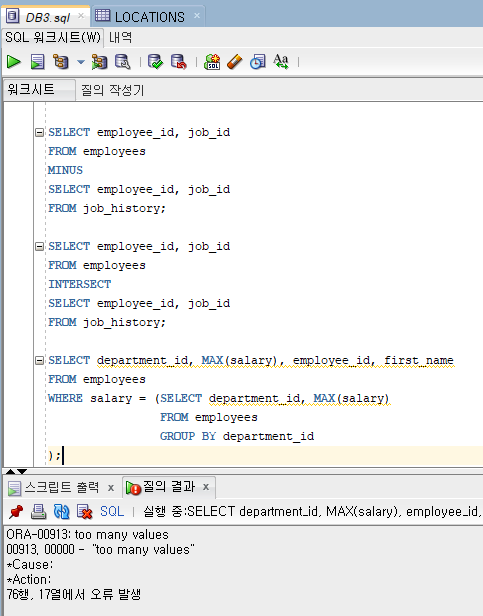The image size is (483, 616).
Task: Click the Commit icon
Action: [155, 62]
